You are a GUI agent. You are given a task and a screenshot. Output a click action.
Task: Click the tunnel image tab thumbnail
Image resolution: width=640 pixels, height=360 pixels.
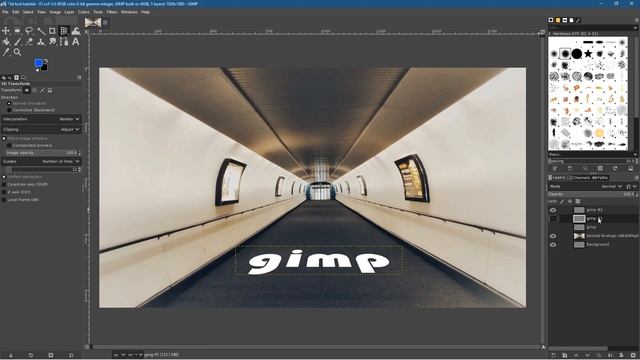(93, 22)
